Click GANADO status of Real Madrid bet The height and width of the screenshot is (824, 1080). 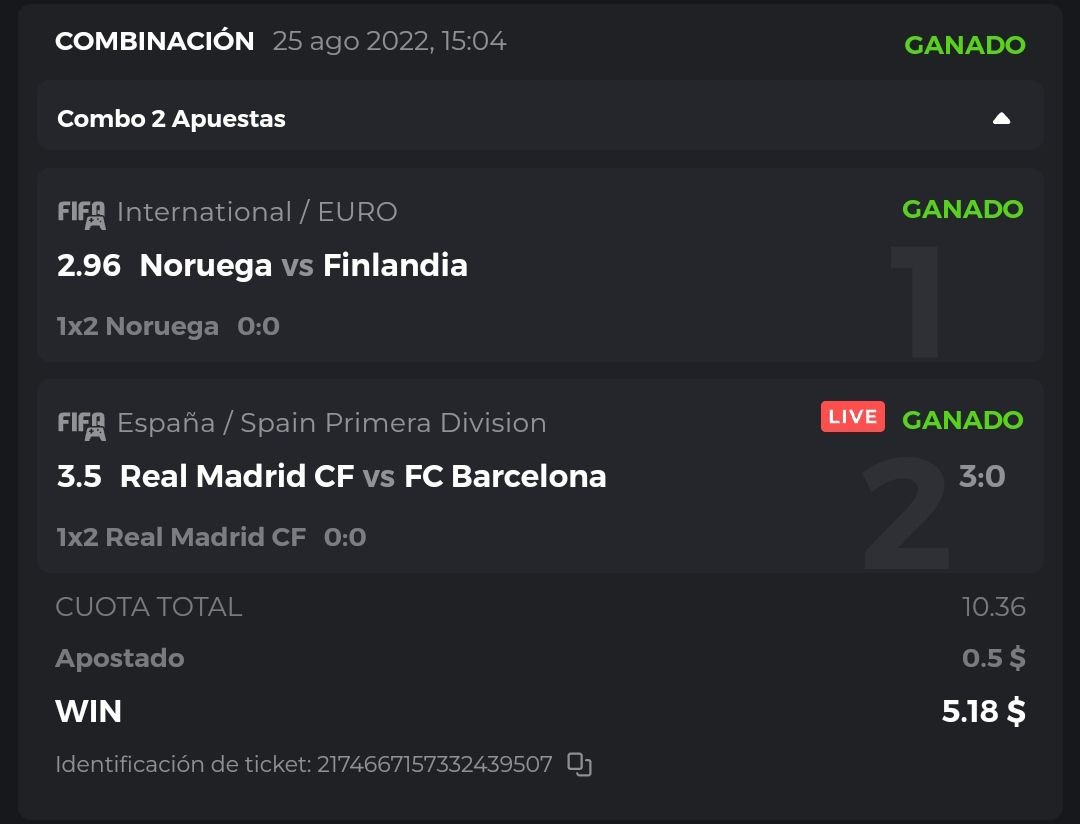click(x=962, y=420)
